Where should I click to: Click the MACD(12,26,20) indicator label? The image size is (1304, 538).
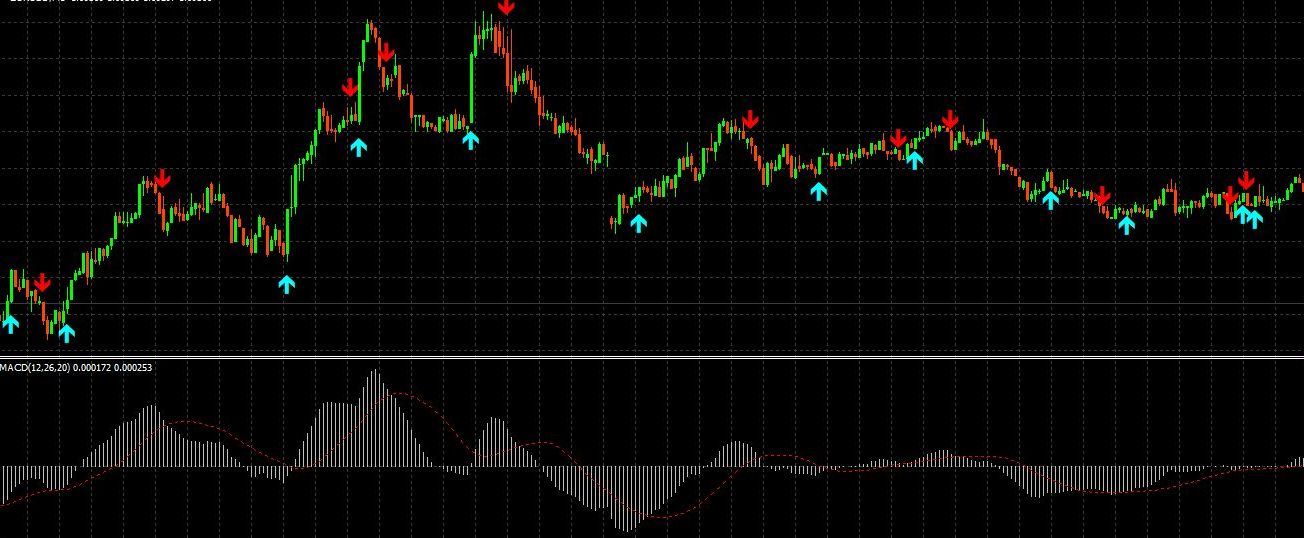click(36, 369)
